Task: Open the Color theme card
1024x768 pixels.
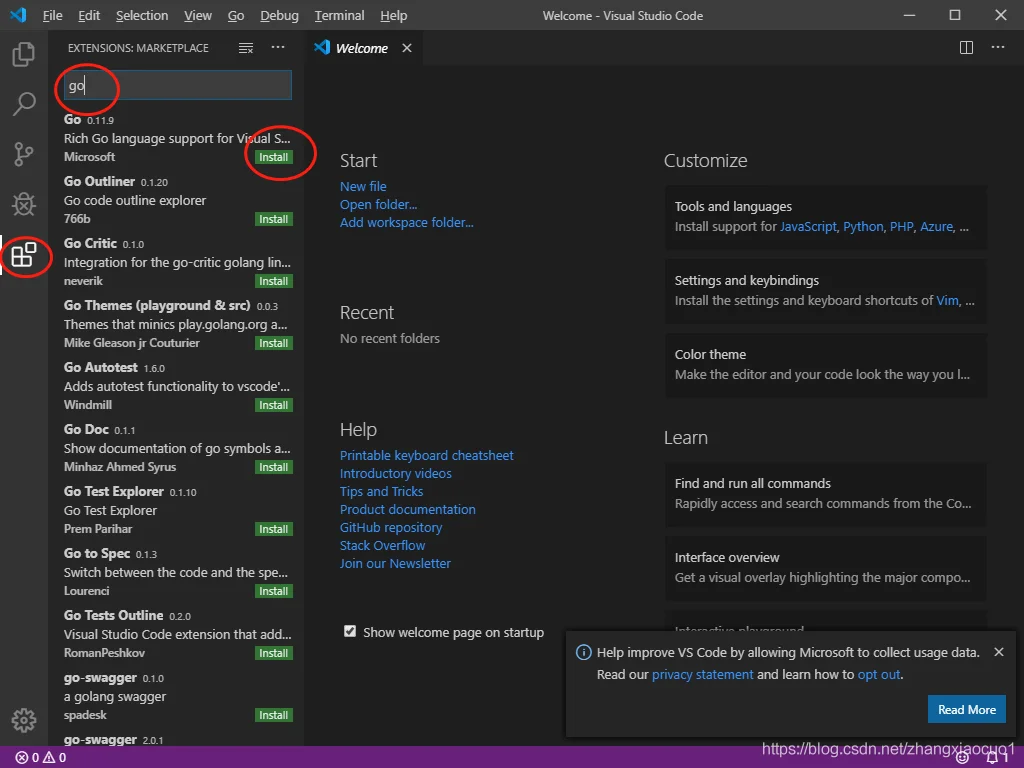Action: pos(825,364)
